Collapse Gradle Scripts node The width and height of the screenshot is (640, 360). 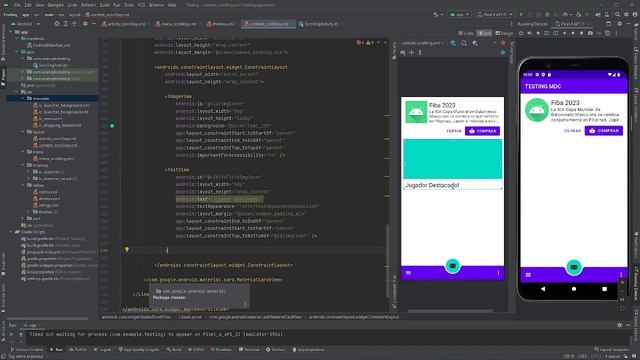click(x=11, y=231)
